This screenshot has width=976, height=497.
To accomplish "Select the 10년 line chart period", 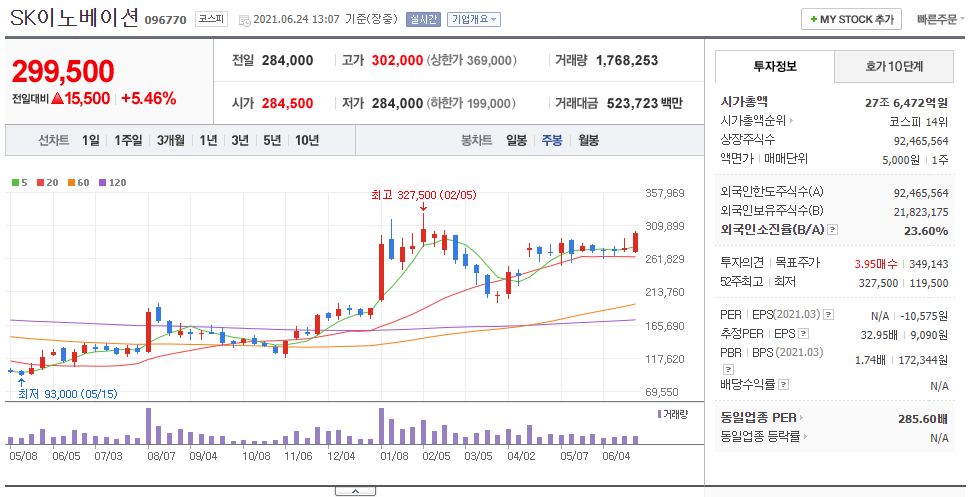I will coord(307,141).
